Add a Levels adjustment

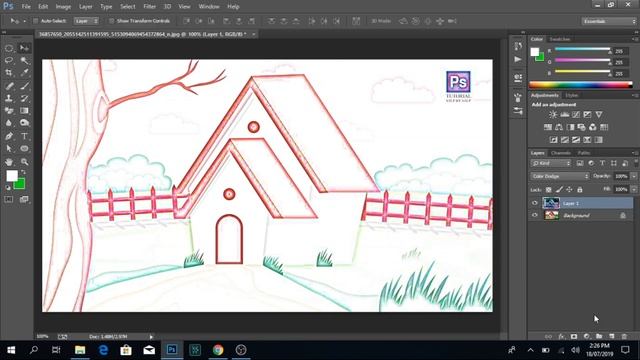click(564, 115)
